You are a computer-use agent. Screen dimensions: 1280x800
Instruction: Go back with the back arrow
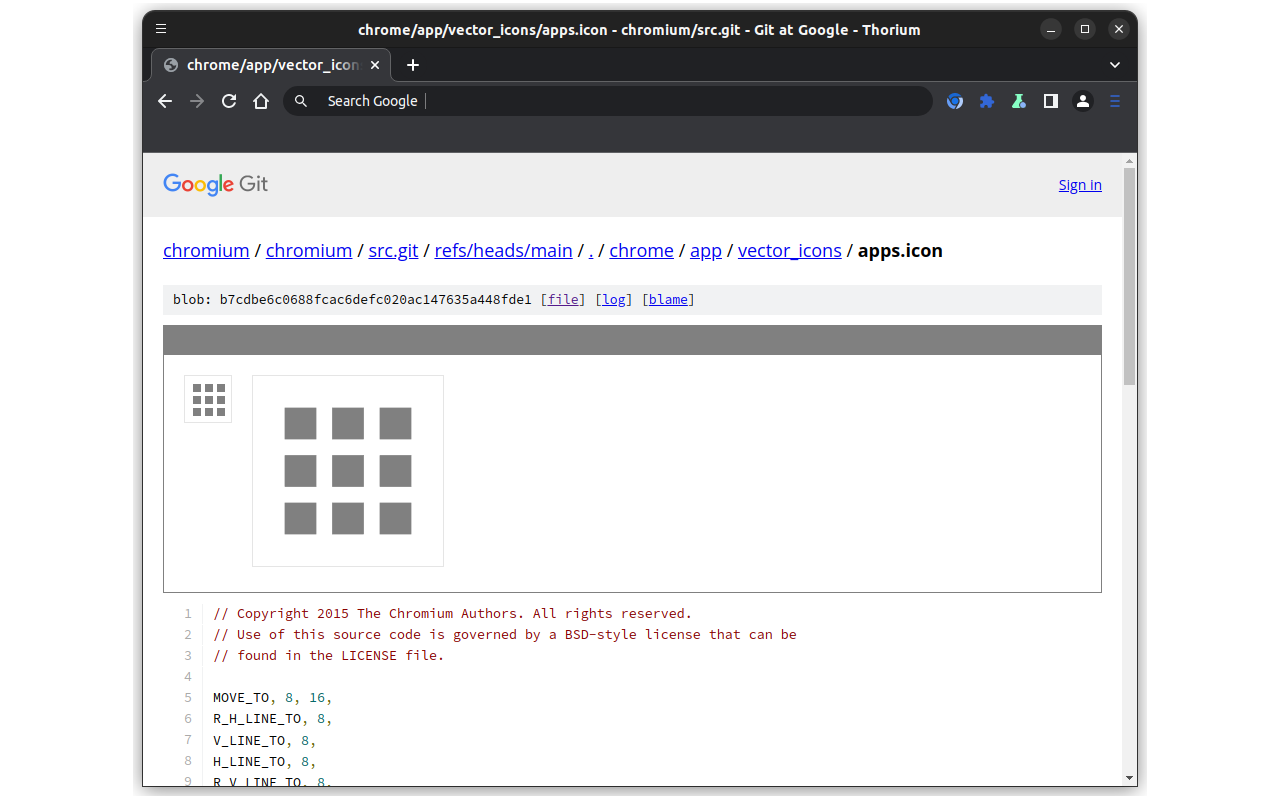[x=165, y=101]
